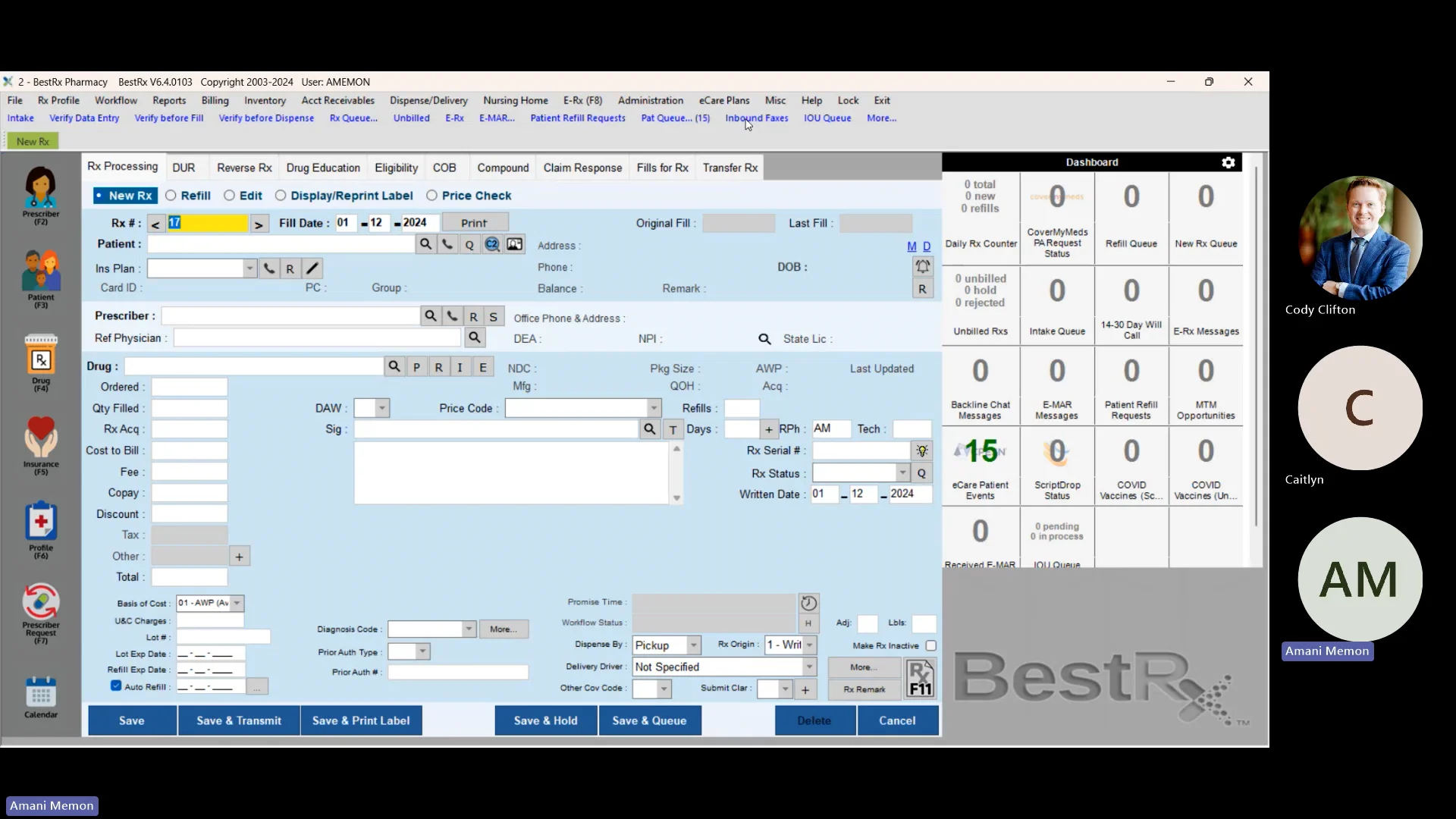The height and width of the screenshot is (819, 1456).
Task: Open the Insurance (F5) sidebar icon
Action: 41,446
